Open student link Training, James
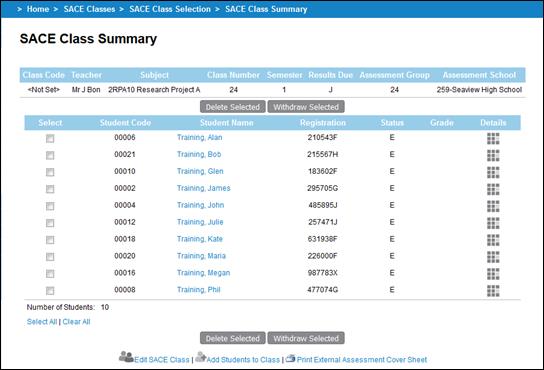This screenshot has height=370, width=544. pos(204,188)
